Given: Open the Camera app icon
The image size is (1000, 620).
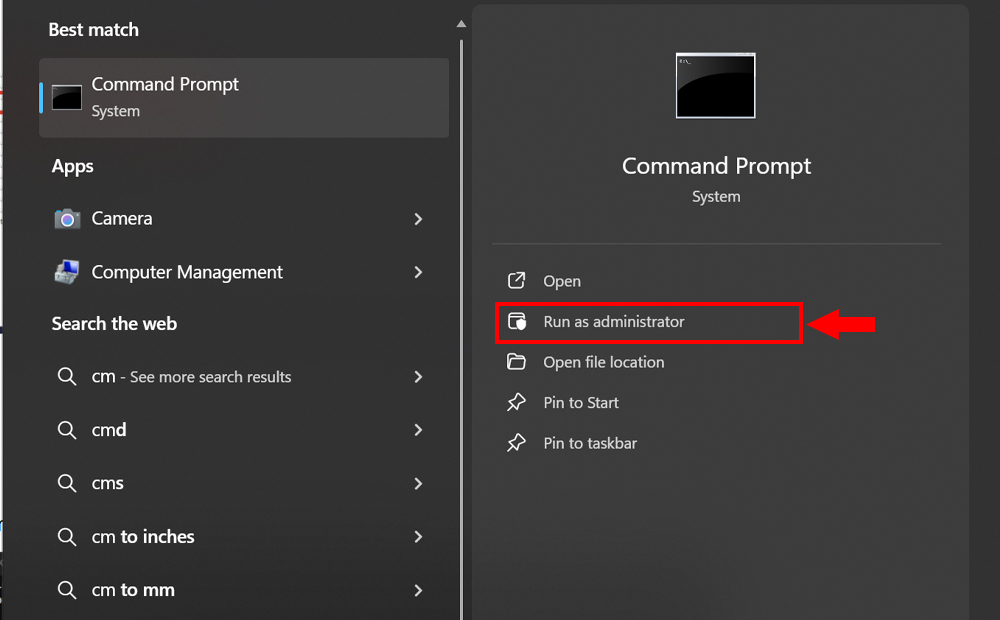Looking at the screenshot, I should [67, 218].
